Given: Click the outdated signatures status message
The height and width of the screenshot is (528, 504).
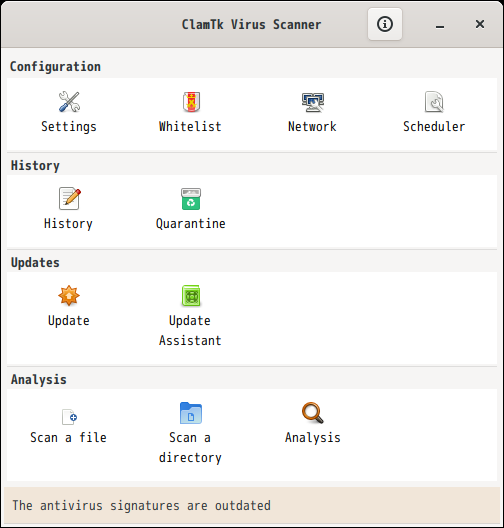Looking at the screenshot, I should pyautogui.click(x=141, y=506).
